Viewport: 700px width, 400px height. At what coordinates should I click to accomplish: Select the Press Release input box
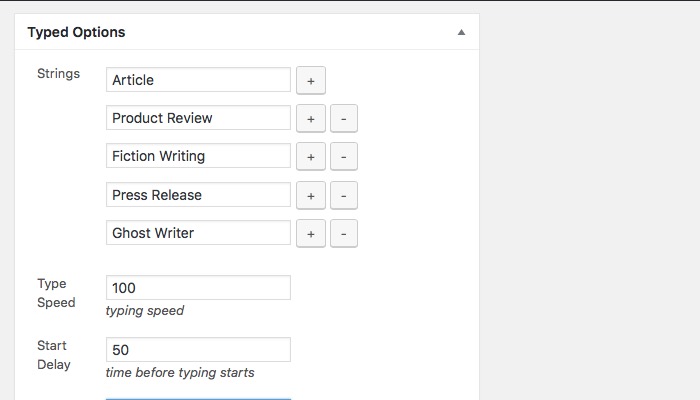(198, 195)
